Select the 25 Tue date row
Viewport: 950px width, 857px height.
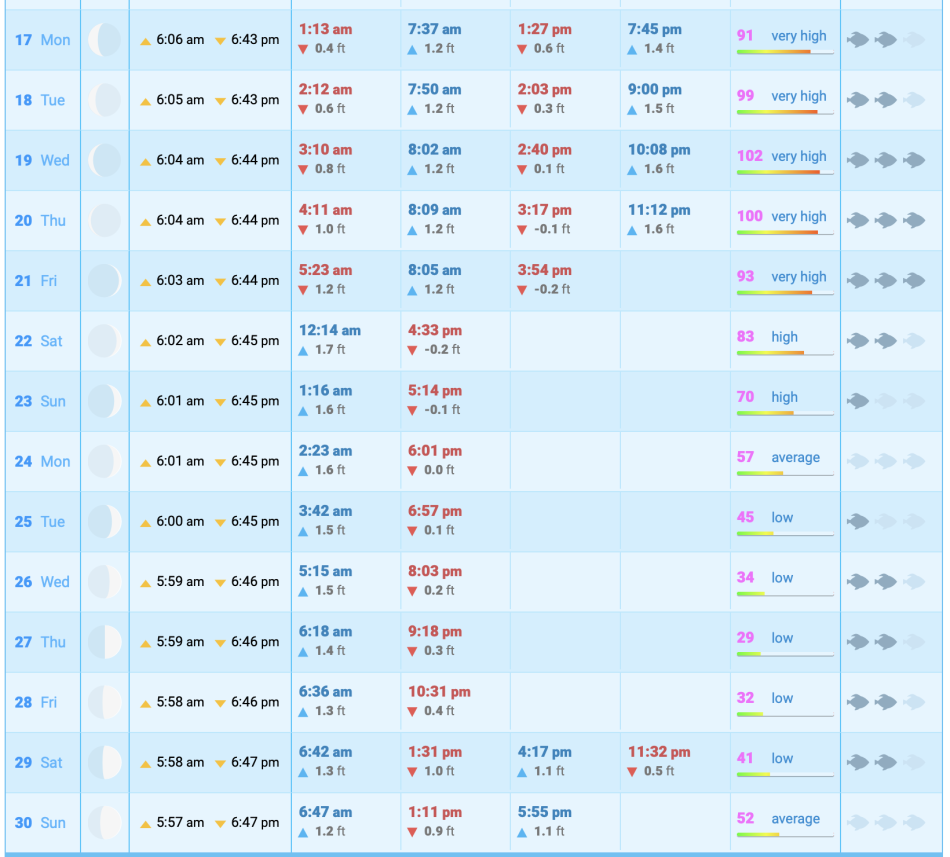point(40,521)
